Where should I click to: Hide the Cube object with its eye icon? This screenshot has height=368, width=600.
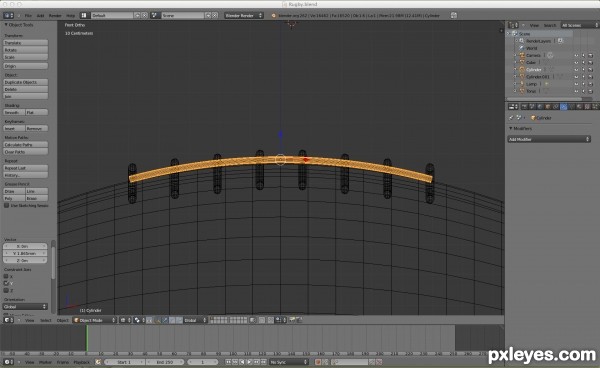click(x=576, y=63)
